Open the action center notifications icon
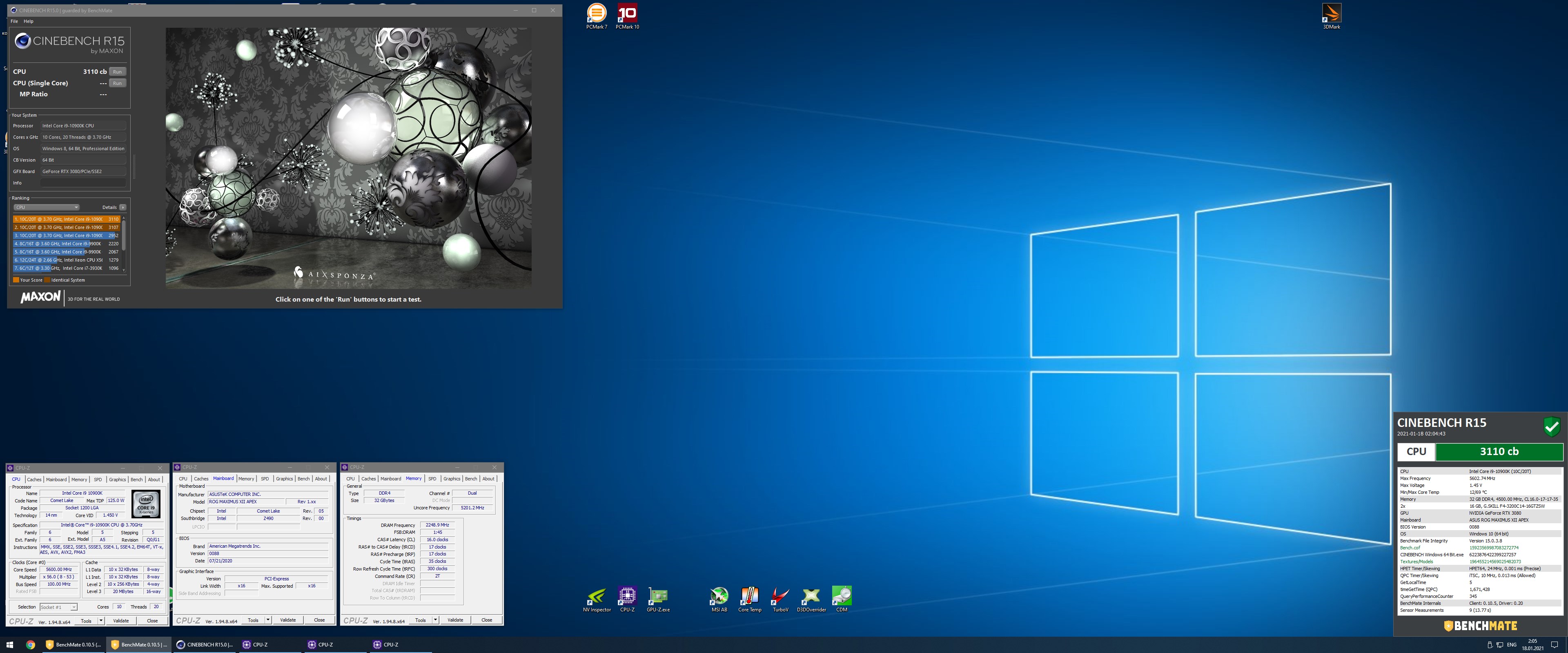The image size is (1568, 653). pyautogui.click(x=1554, y=644)
